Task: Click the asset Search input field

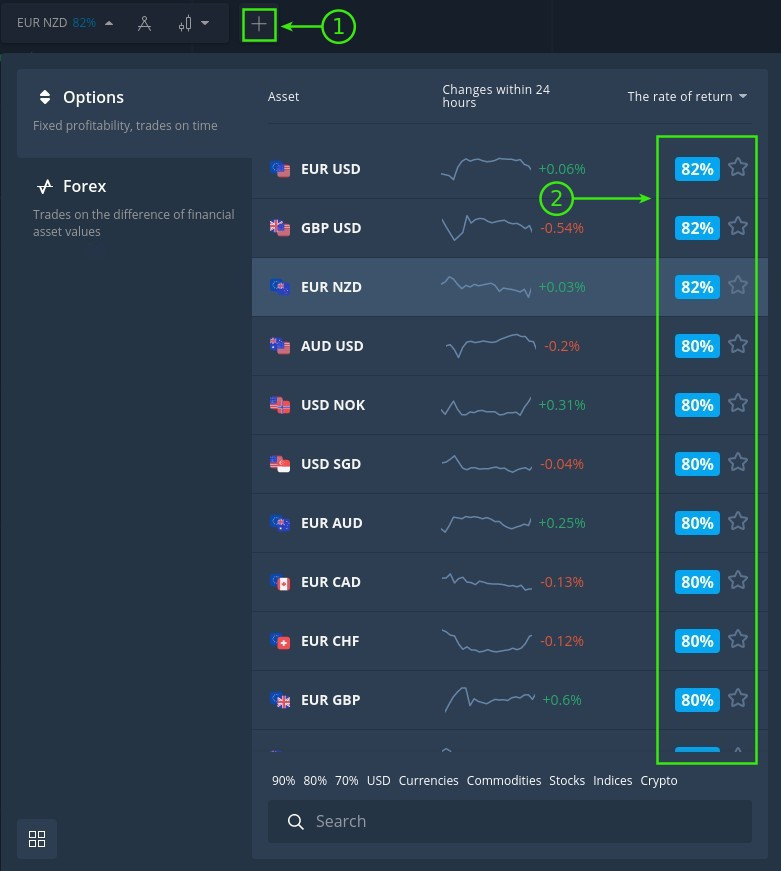Action: (x=510, y=822)
